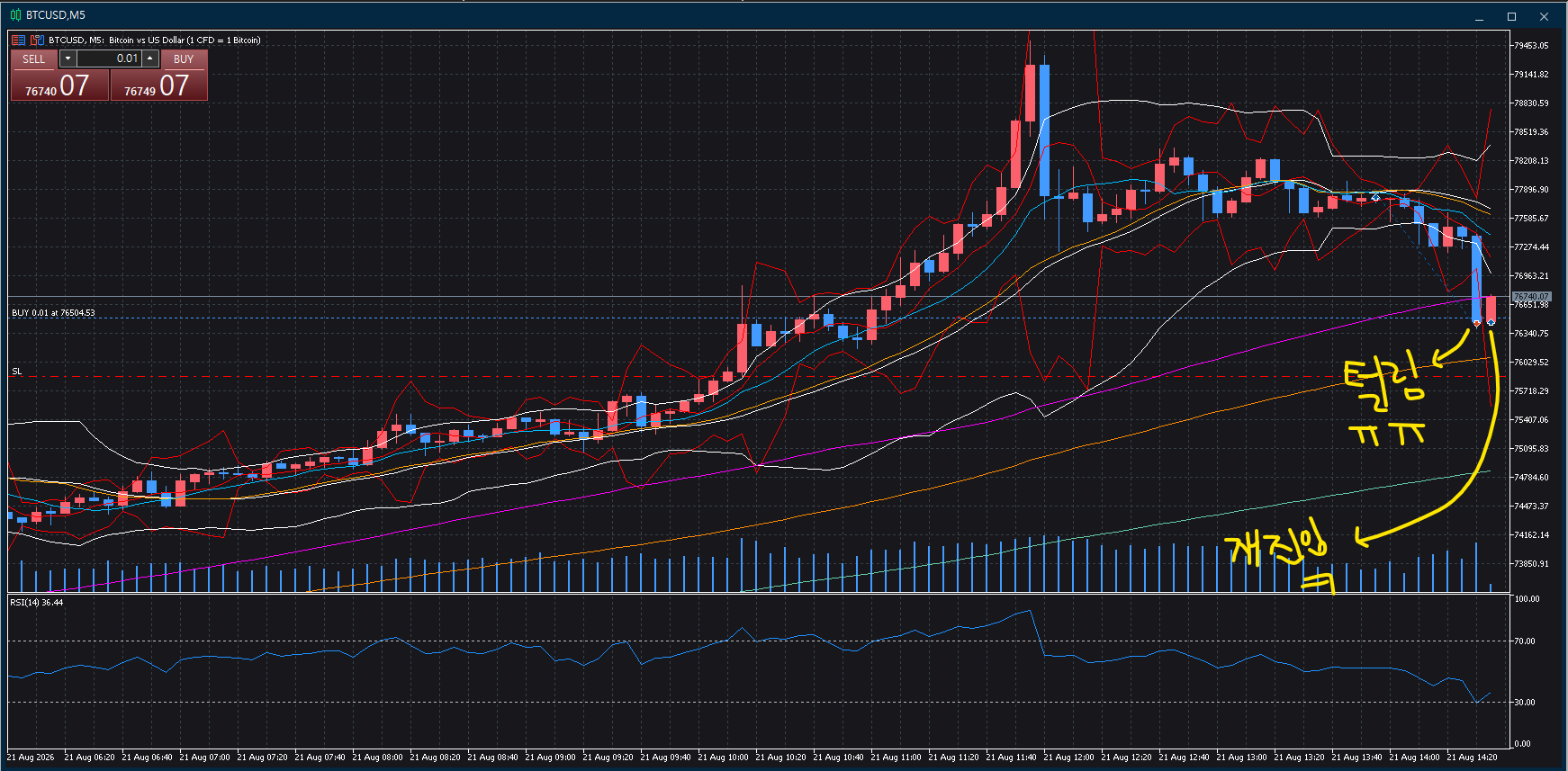Click the trade arrow marker on last blue candle

[x=1476, y=322]
